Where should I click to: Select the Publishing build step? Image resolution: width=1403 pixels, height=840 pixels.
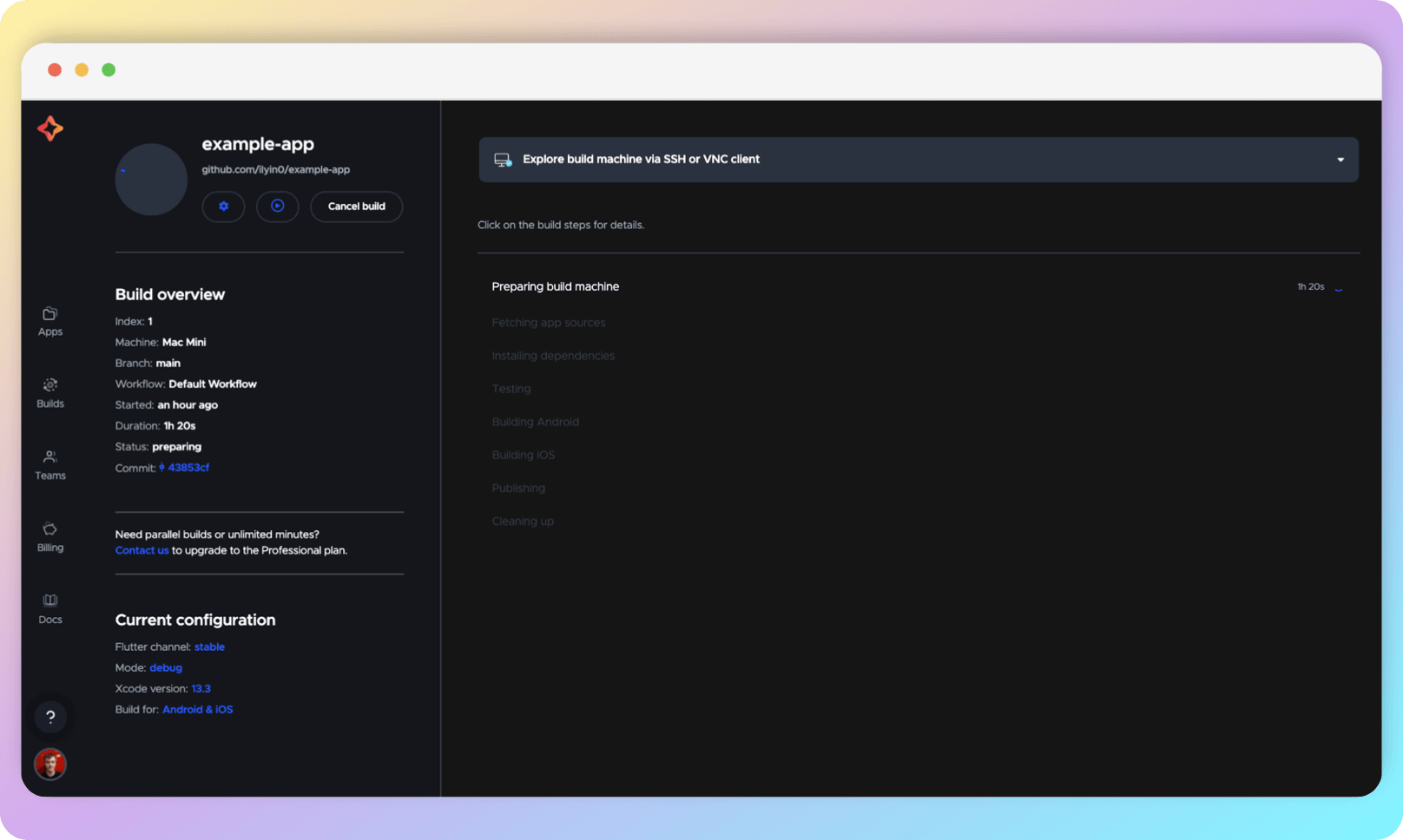tap(518, 488)
